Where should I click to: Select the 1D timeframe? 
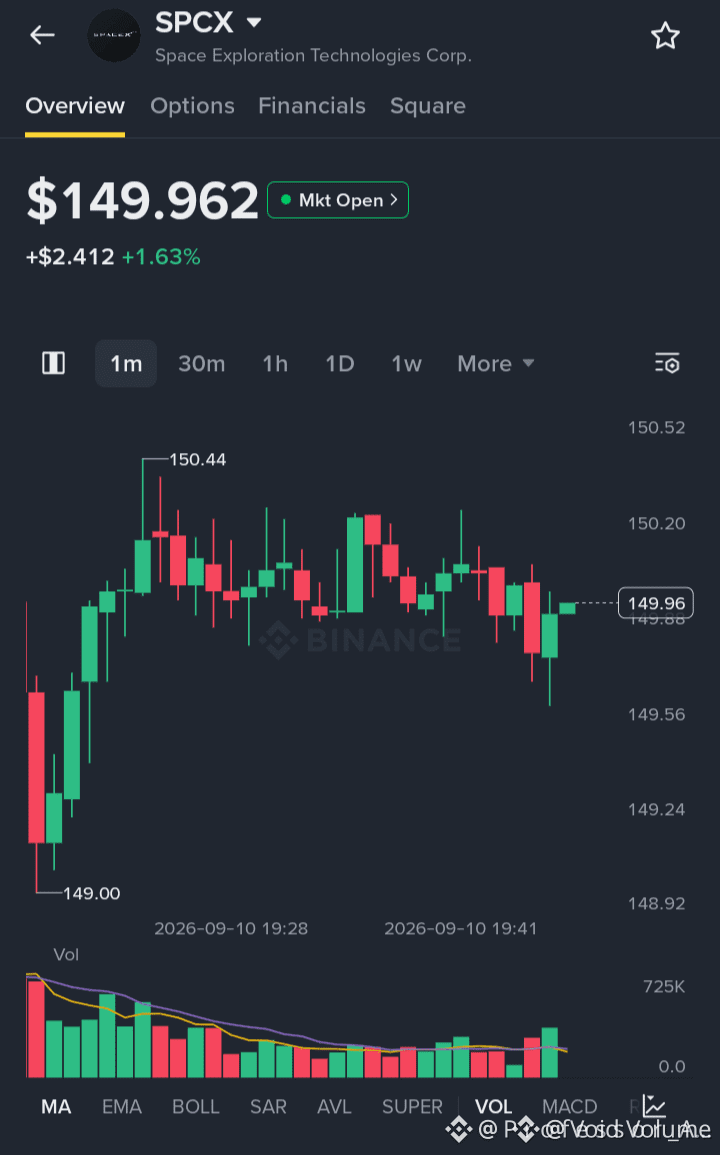[x=340, y=363]
